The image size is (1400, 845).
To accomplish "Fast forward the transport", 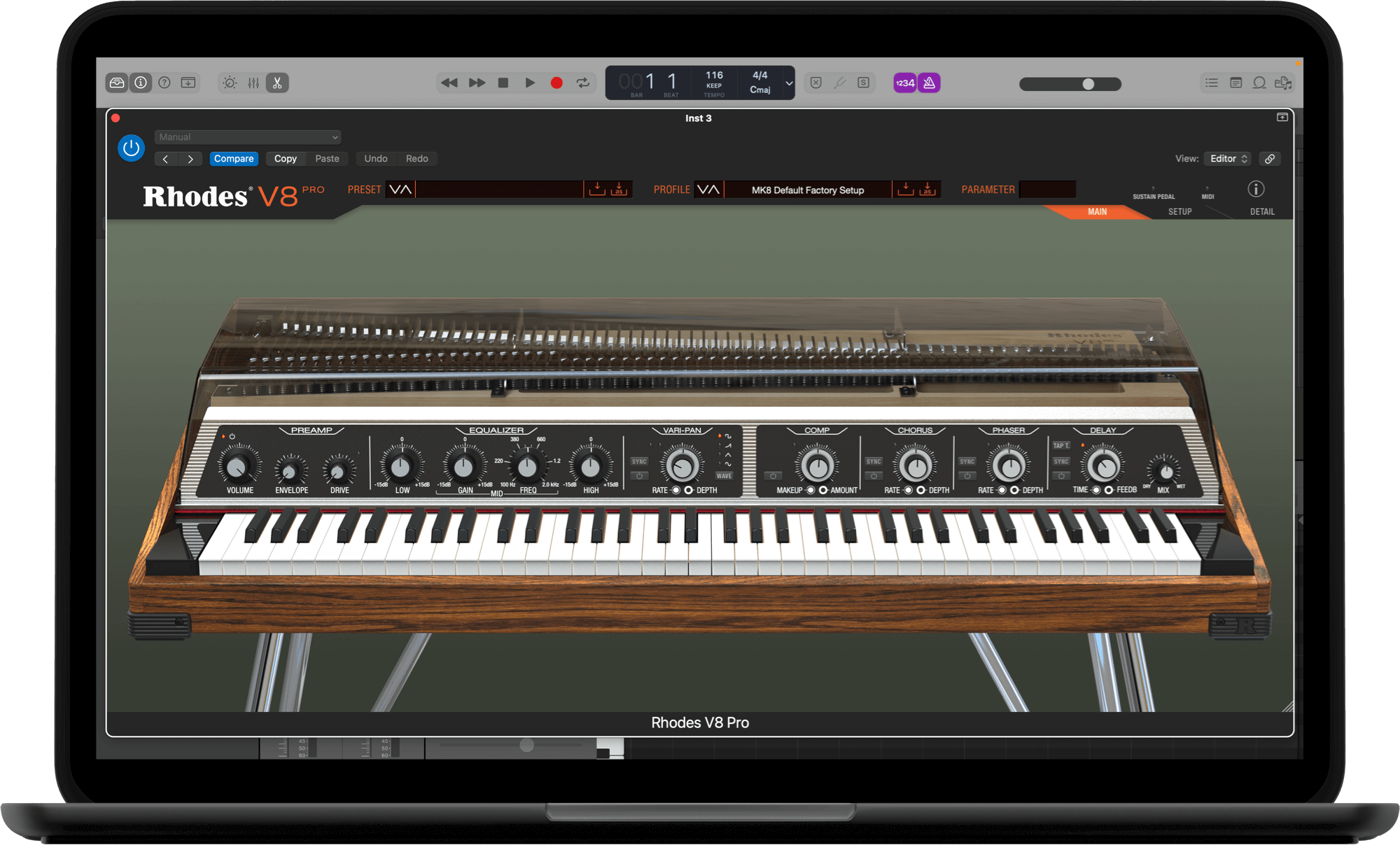I will [x=477, y=83].
